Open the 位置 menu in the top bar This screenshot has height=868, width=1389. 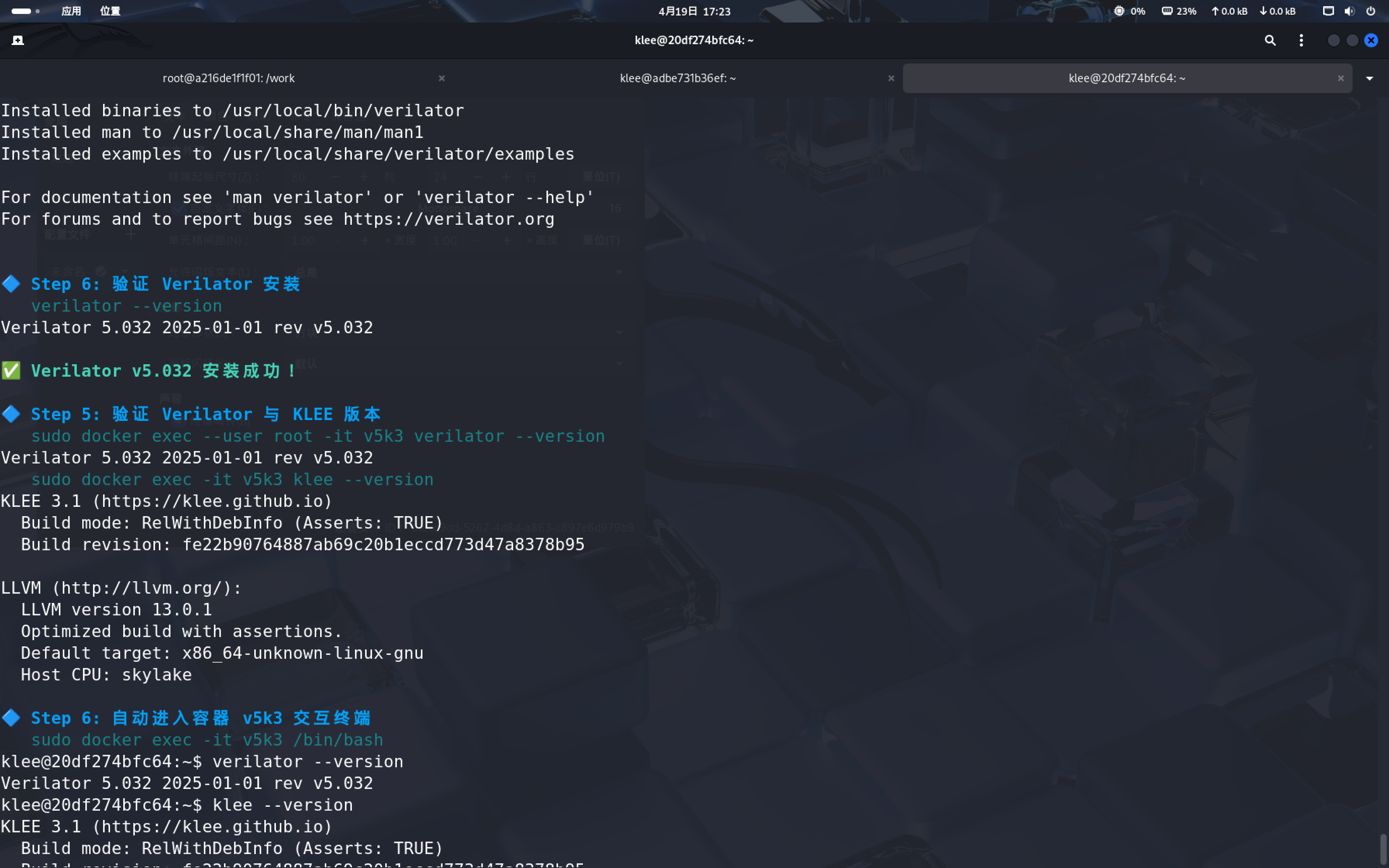110,11
